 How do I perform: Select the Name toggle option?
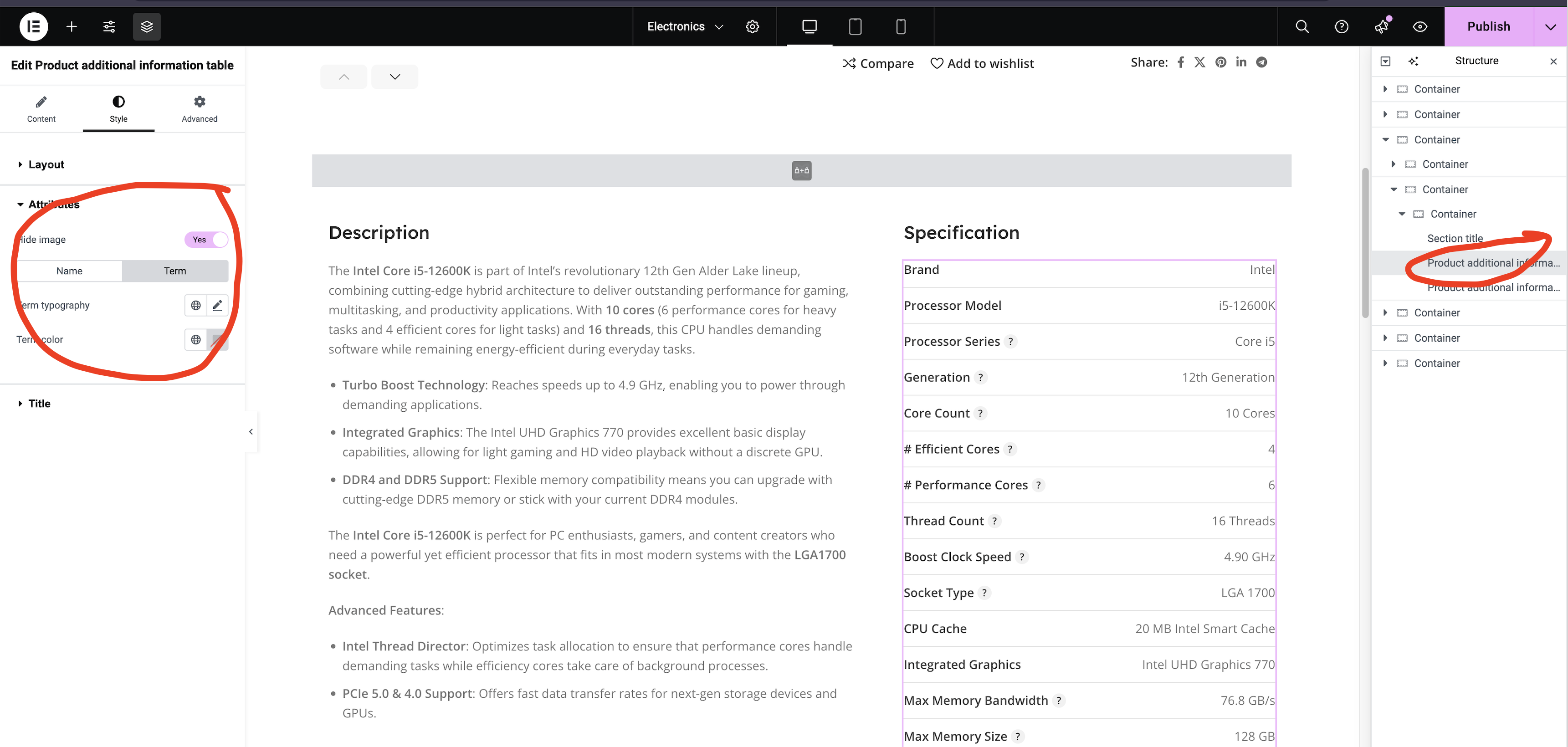click(69, 271)
